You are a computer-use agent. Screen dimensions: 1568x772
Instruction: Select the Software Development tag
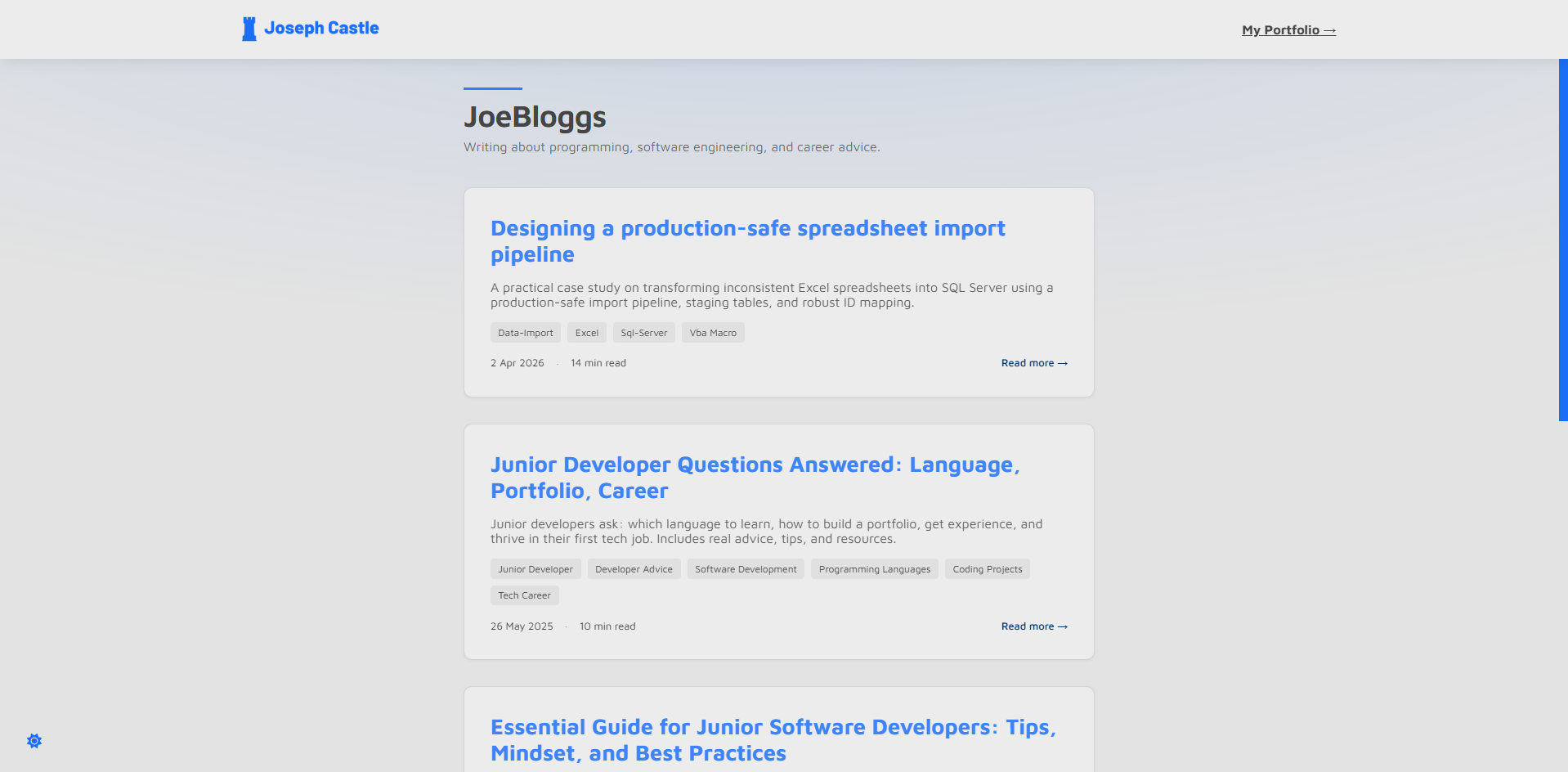click(x=746, y=569)
